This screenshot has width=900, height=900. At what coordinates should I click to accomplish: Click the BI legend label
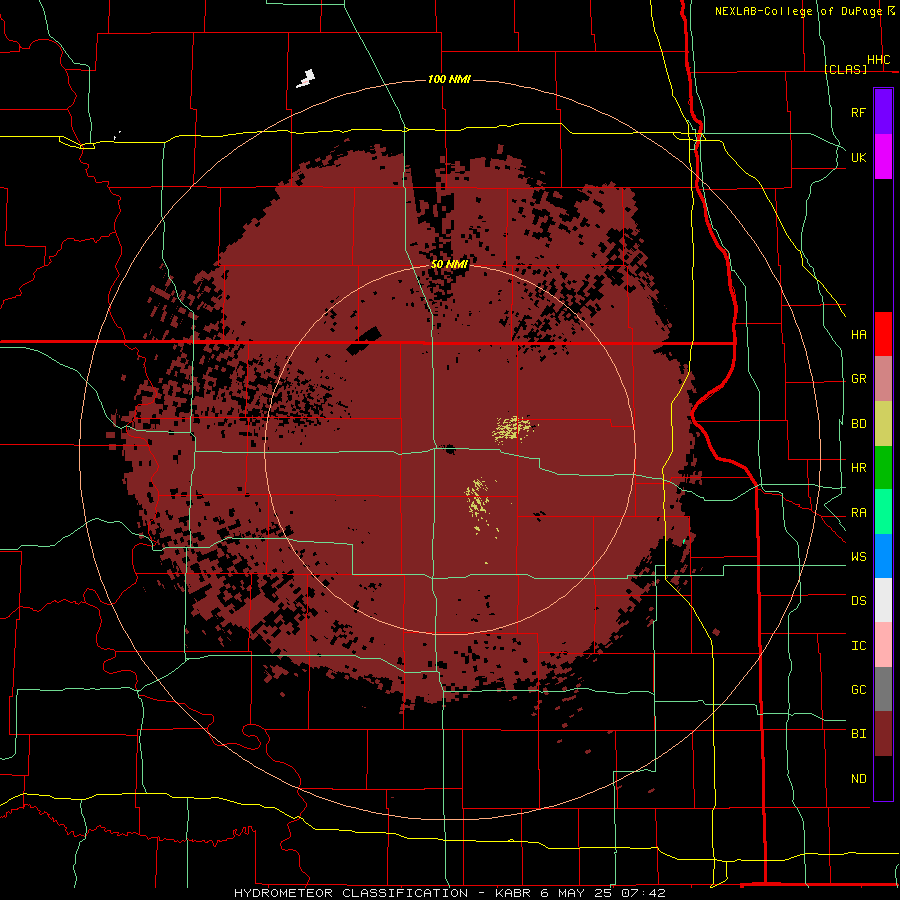coord(858,734)
